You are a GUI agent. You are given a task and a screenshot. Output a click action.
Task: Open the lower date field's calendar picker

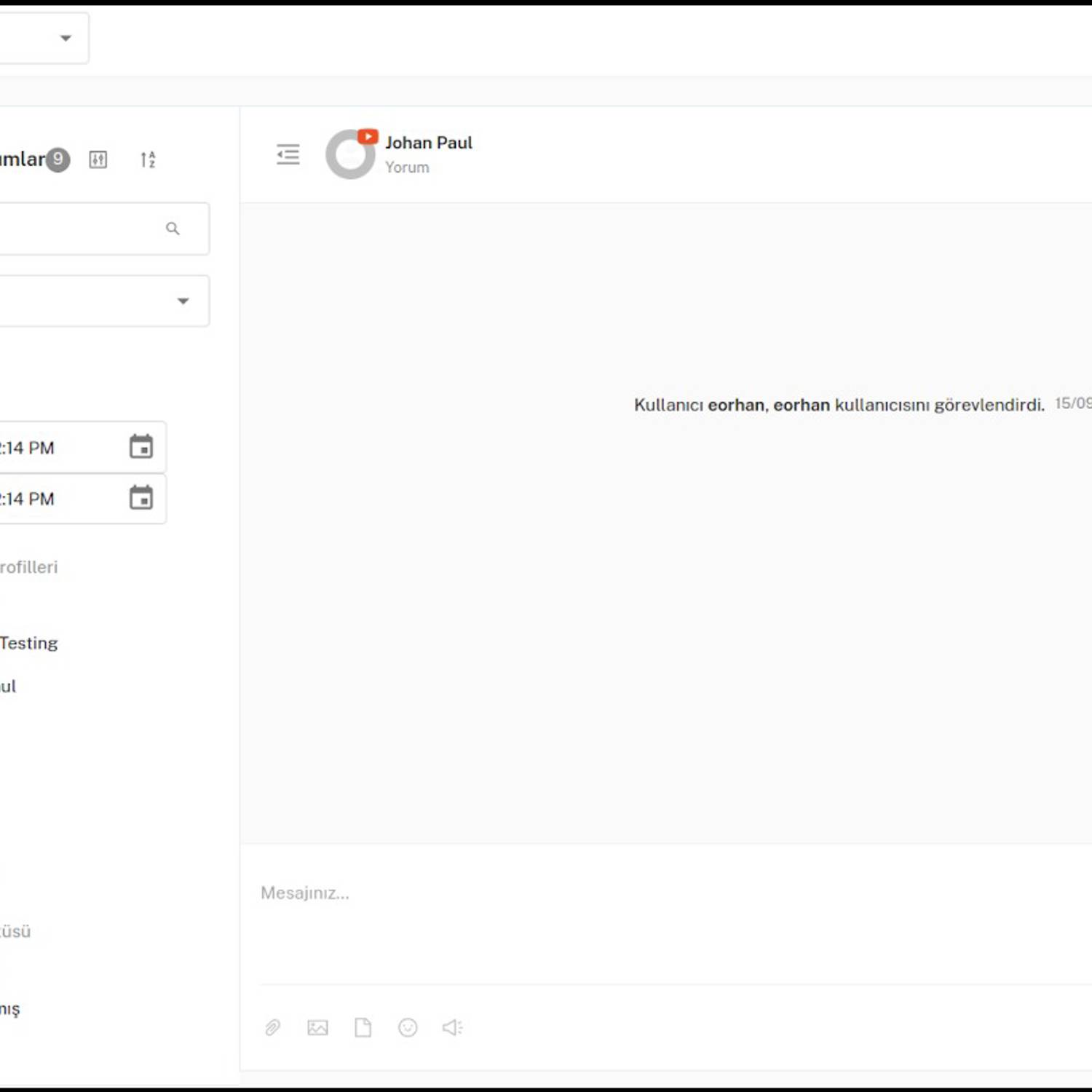(x=141, y=499)
